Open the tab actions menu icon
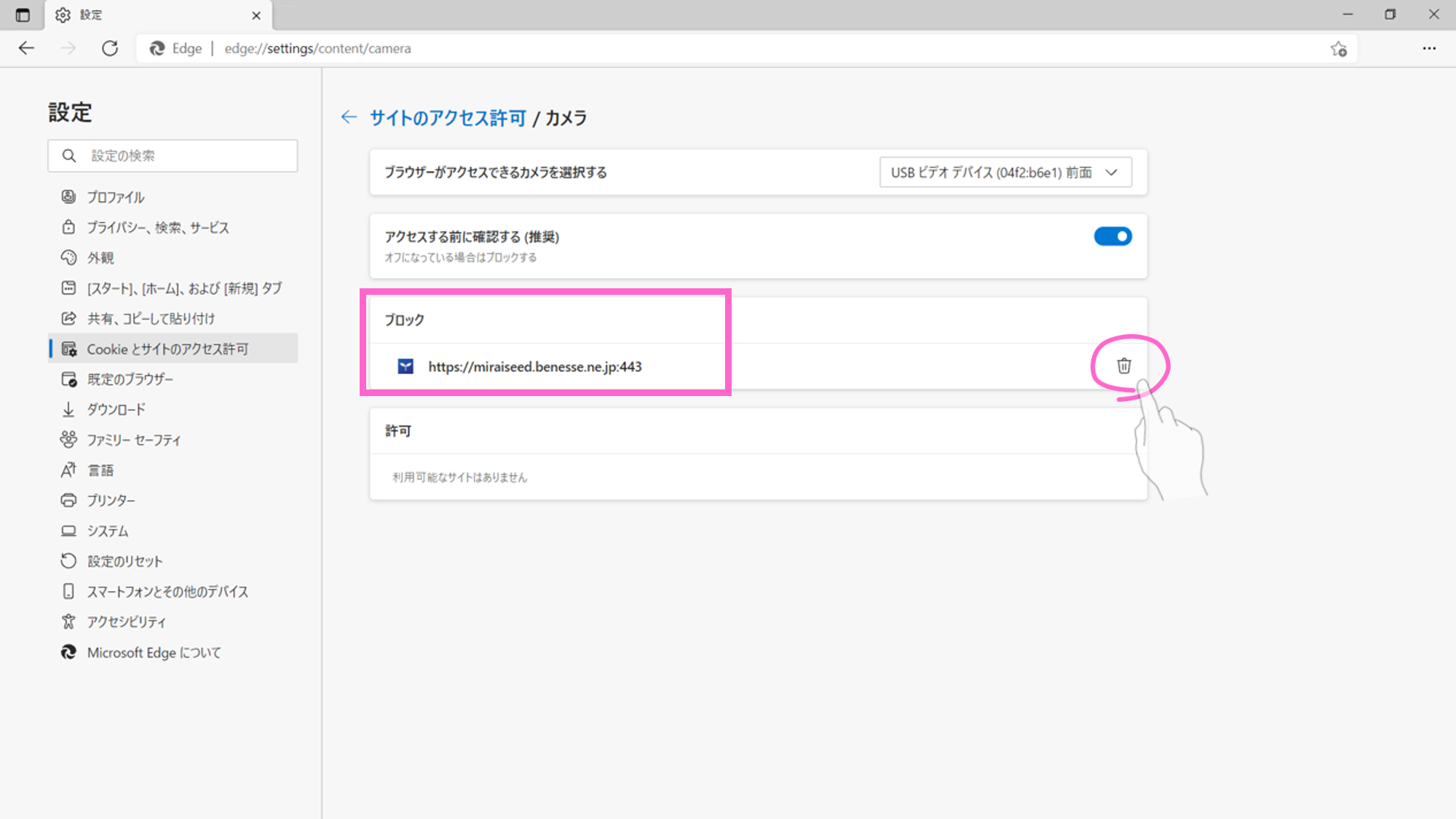The height and width of the screenshot is (819, 1456). pos(23,15)
